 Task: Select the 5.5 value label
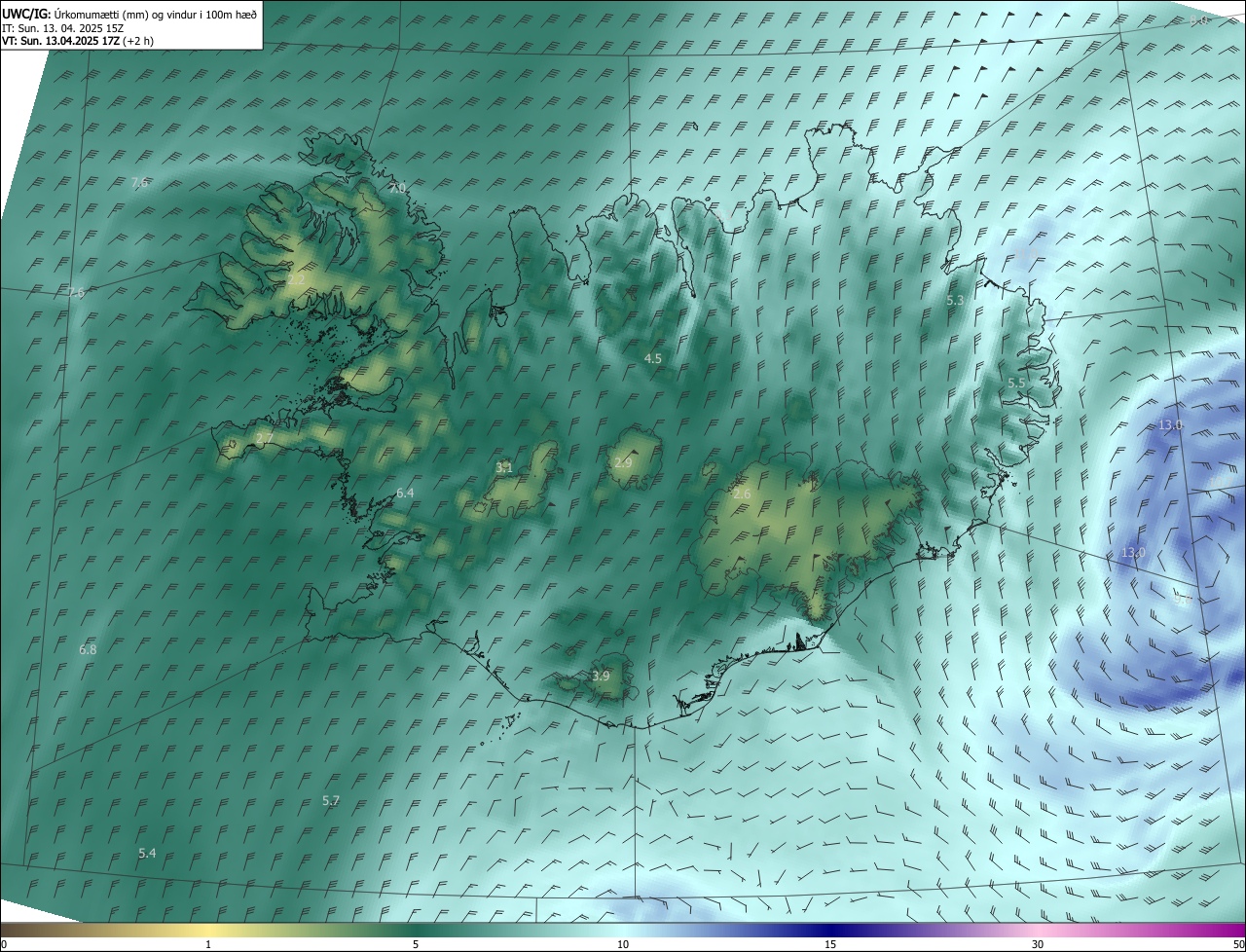pos(1016,384)
